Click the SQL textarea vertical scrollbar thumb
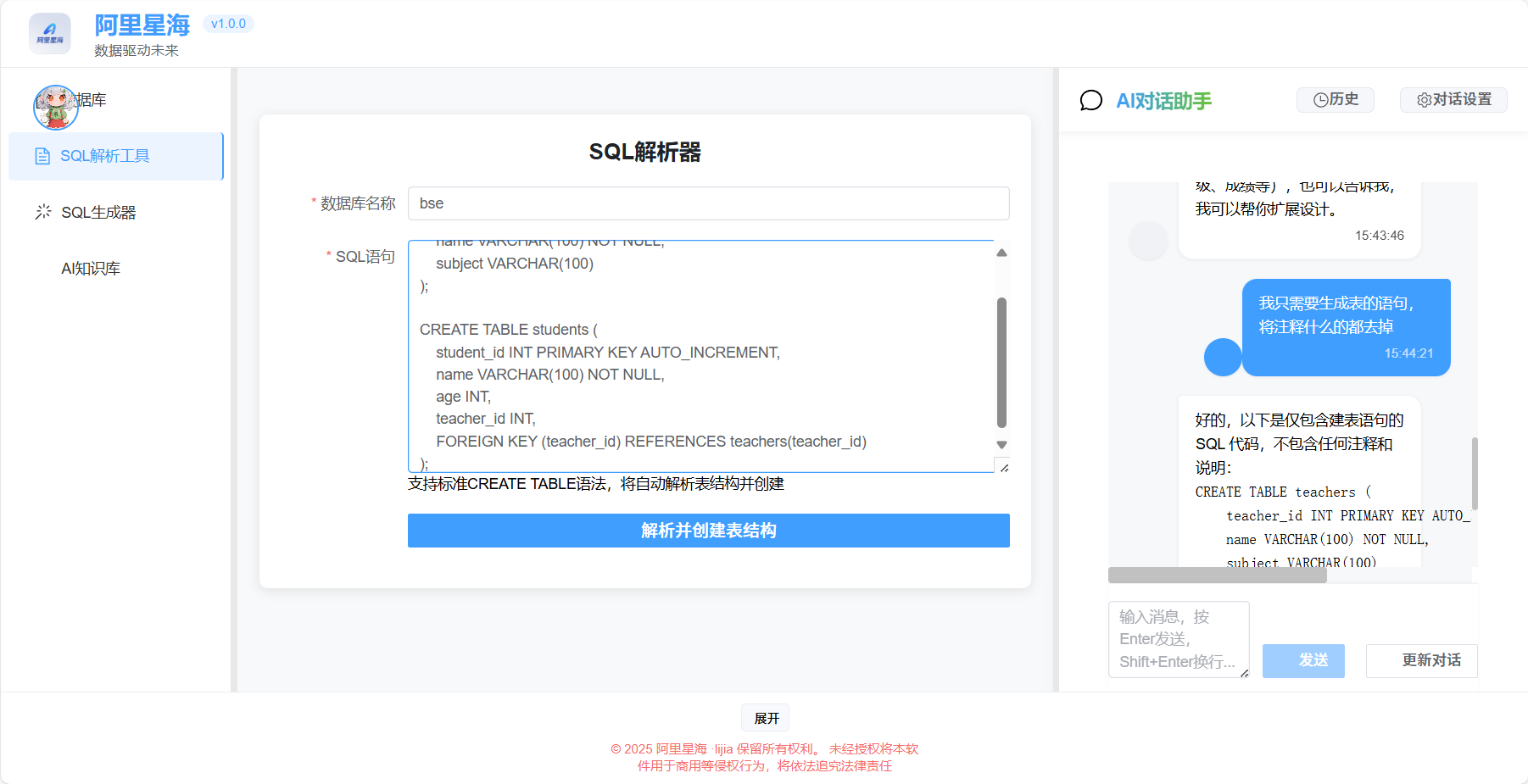The width and height of the screenshot is (1528, 784). tap(1001, 362)
